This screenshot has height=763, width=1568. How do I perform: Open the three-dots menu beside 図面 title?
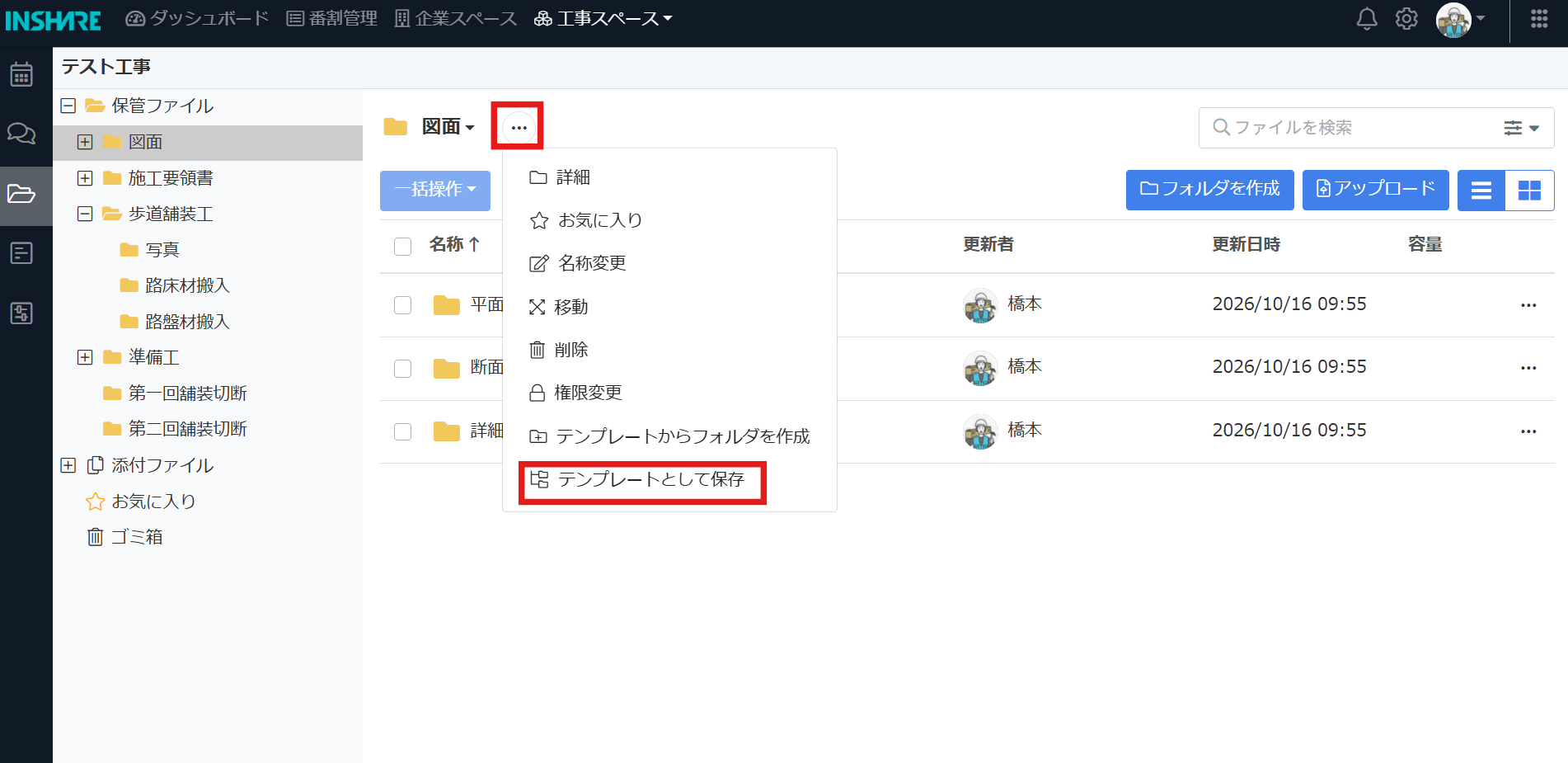coord(519,127)
